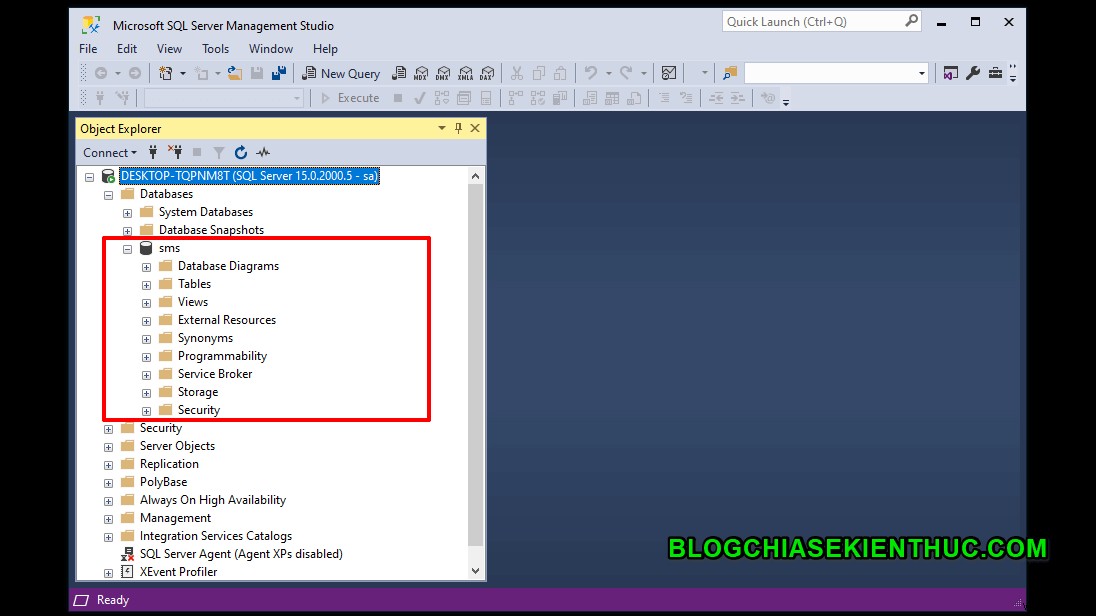Viewport: 1096px width, 616px height.
Task: Click the Quick Launch magnifier icon
Action: [x=911, y=22]
